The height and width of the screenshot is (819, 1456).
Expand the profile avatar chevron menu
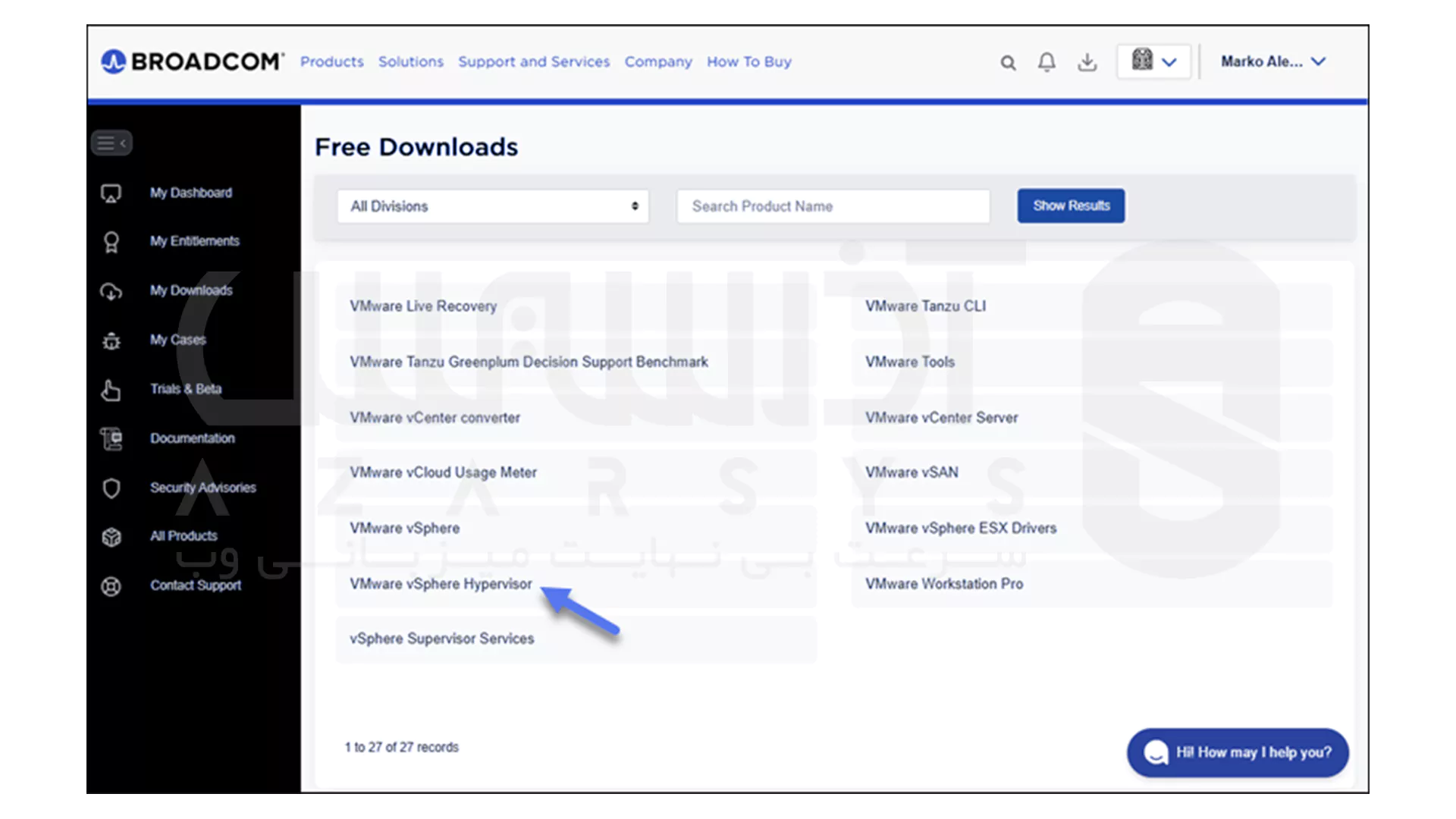pyautogui.click(x=1170, y=61)
